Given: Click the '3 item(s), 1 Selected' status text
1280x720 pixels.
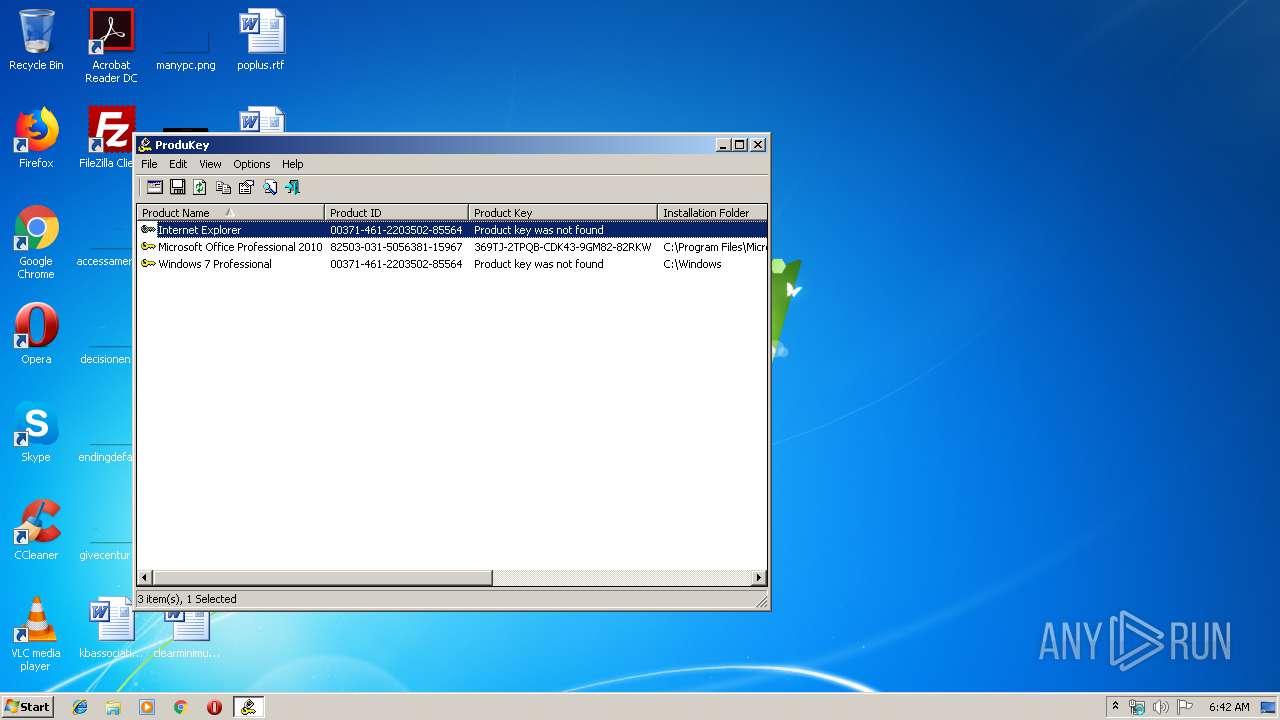Looking at the screenshot, I should 187,599.
